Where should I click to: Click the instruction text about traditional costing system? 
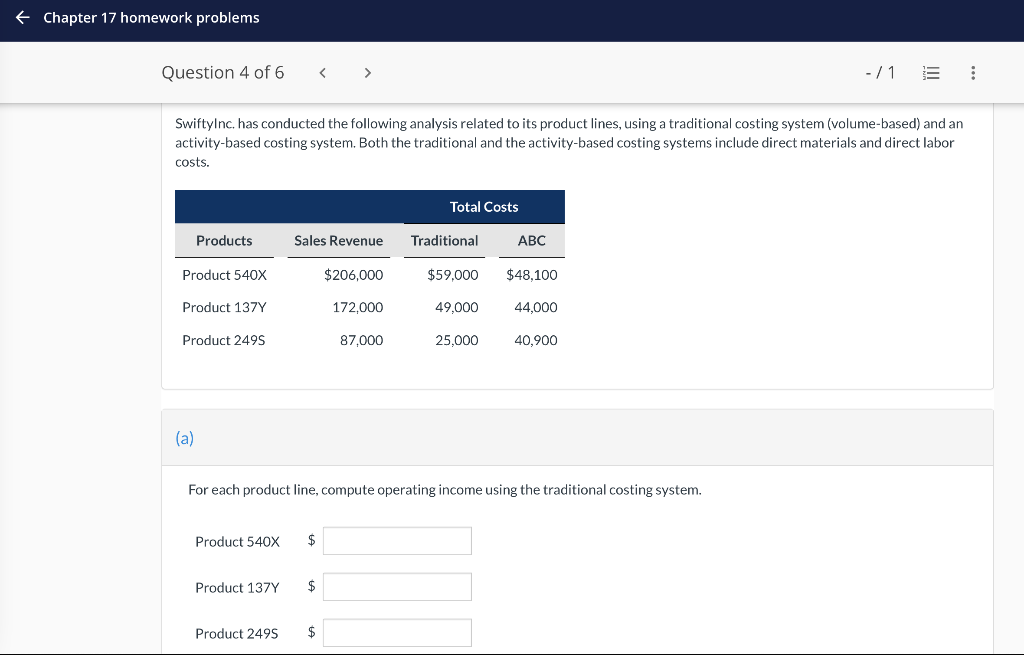coord(445,490)
